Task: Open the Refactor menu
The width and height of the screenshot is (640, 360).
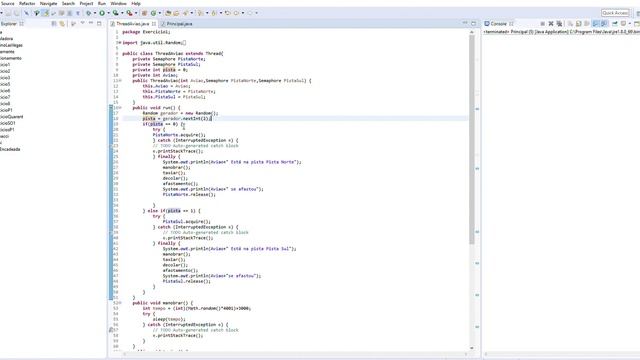Action: tap(27, 3)
